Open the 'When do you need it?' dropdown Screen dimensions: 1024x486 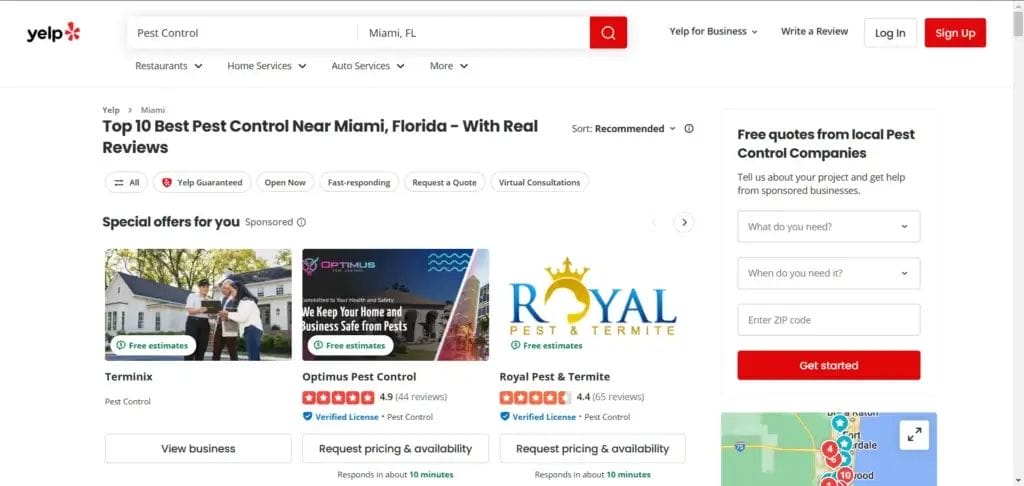click(828, 273)
